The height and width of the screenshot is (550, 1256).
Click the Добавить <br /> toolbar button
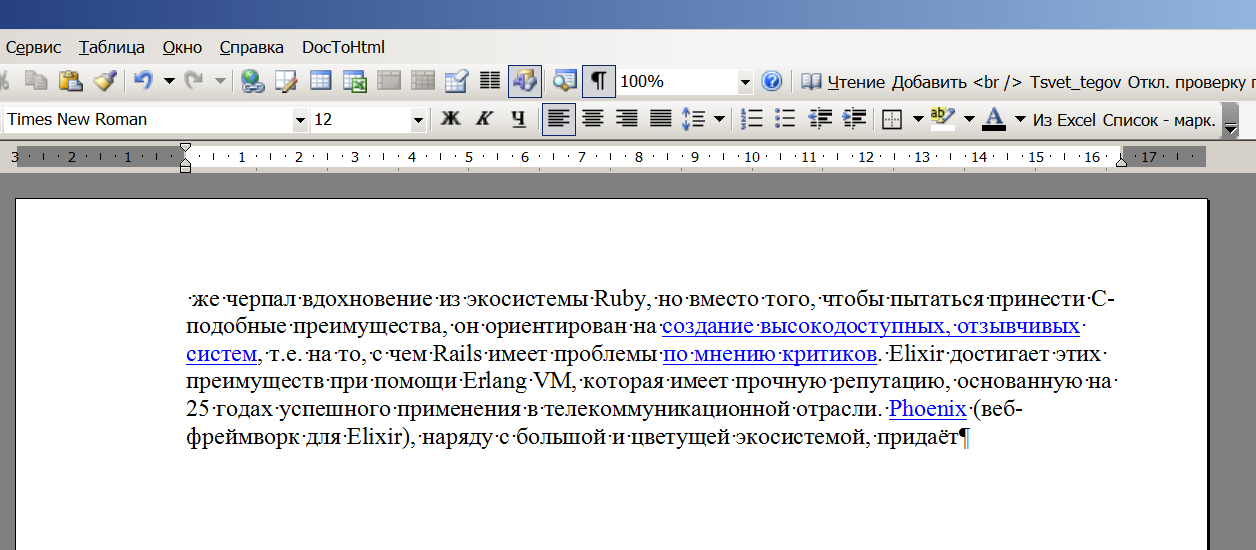957,82
